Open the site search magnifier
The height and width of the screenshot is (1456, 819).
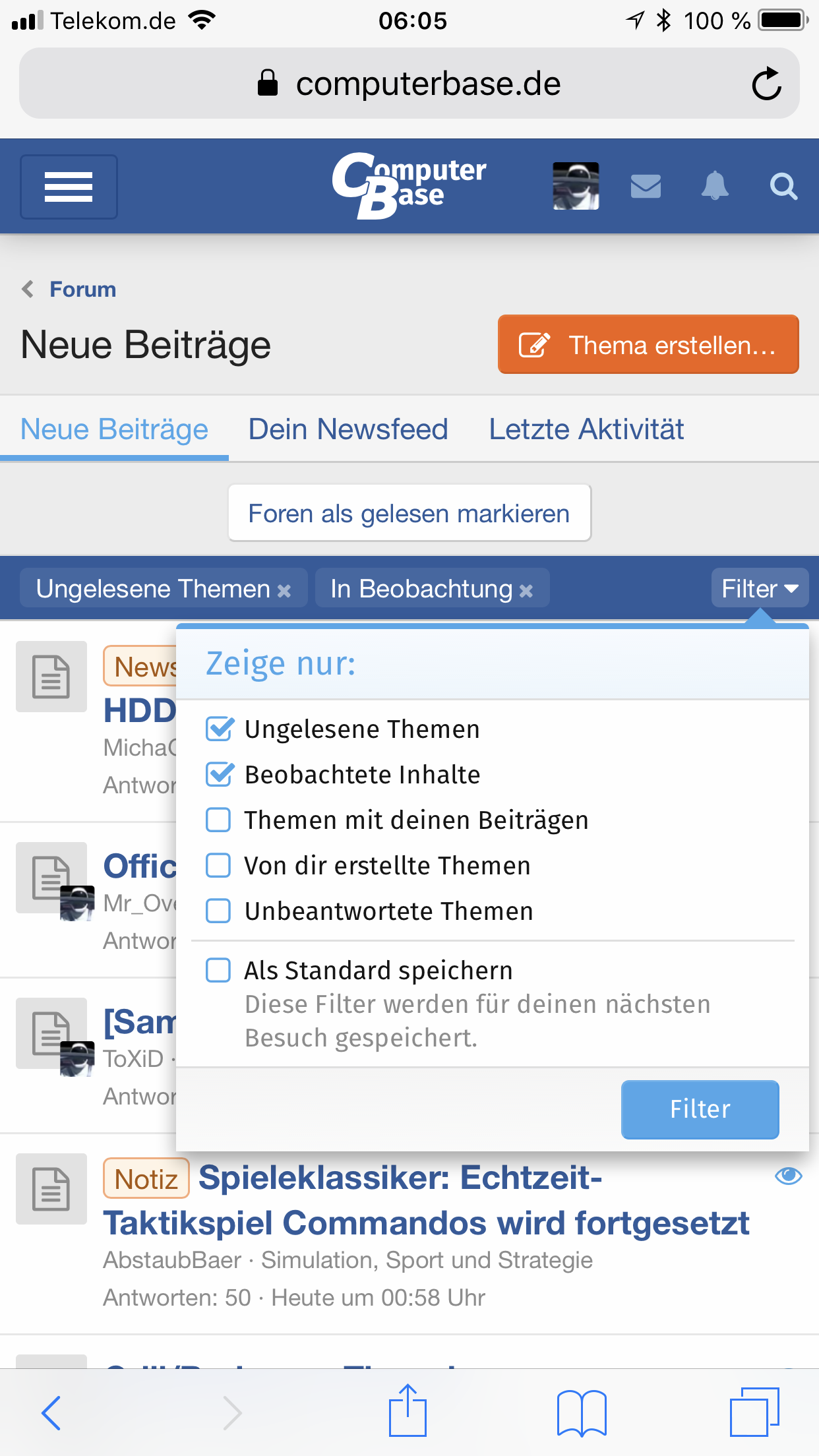(x=783, y=187)
